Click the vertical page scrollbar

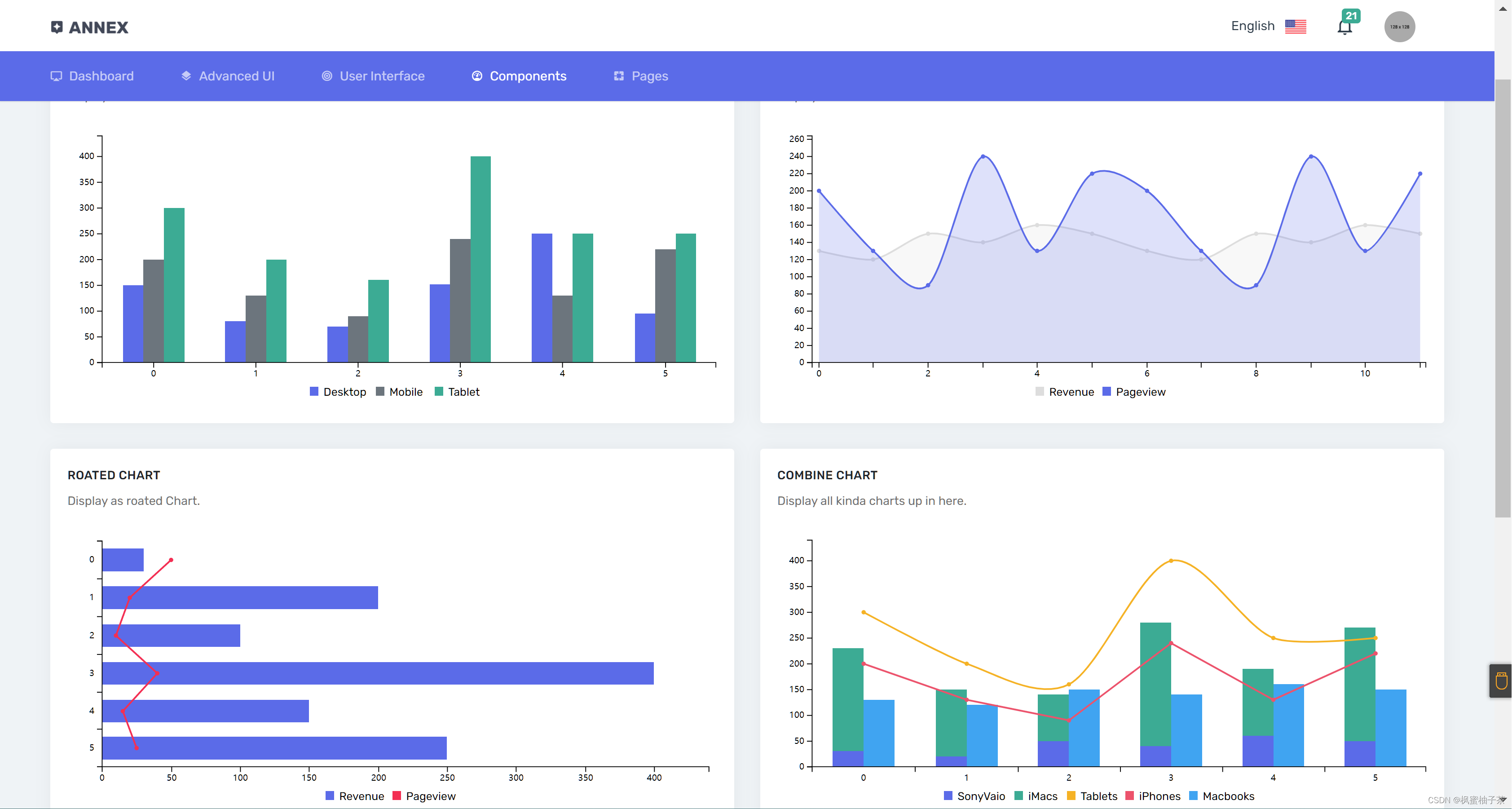click(x=1503, y=298)
